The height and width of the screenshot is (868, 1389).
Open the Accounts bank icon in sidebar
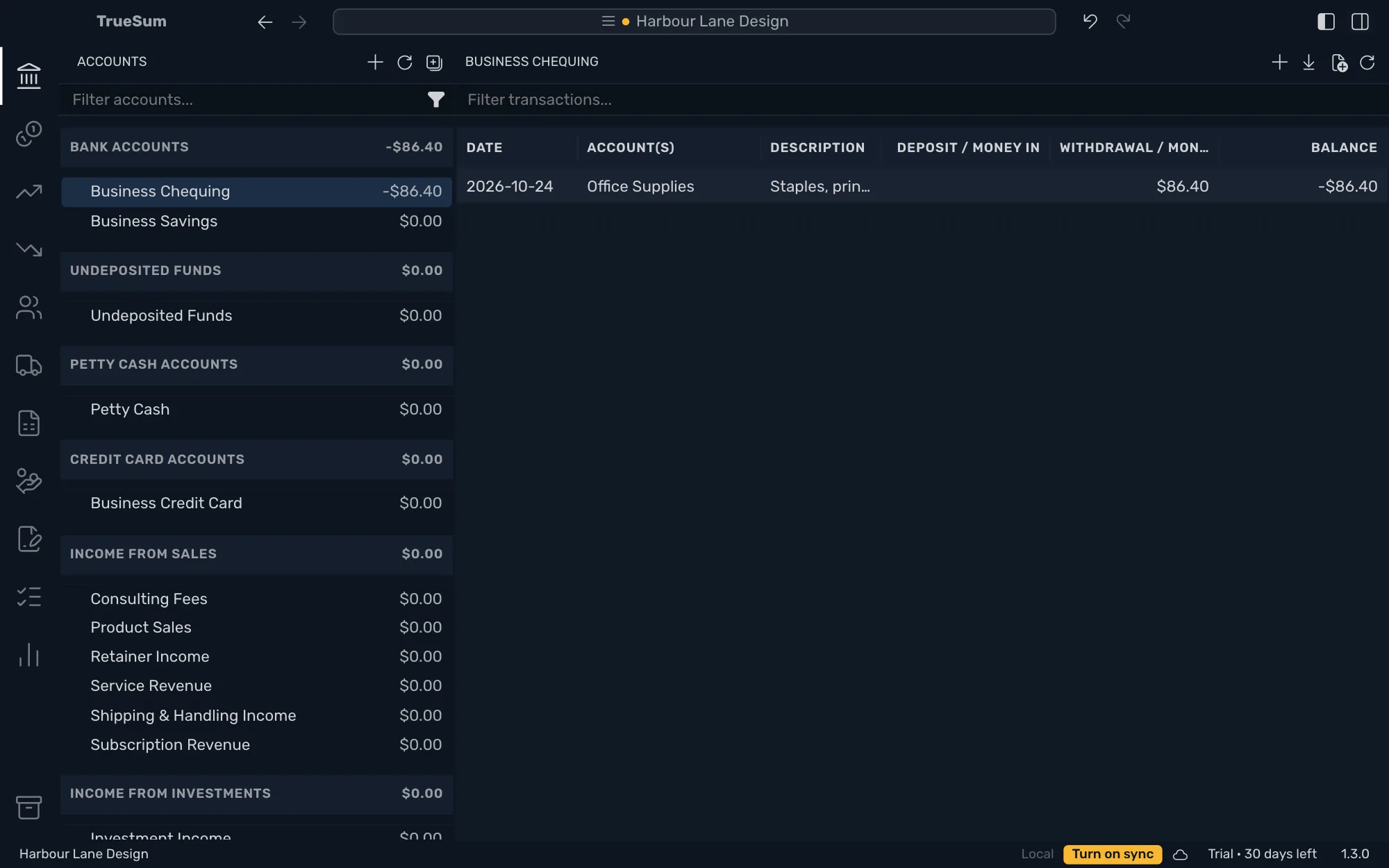click(28, 76)
